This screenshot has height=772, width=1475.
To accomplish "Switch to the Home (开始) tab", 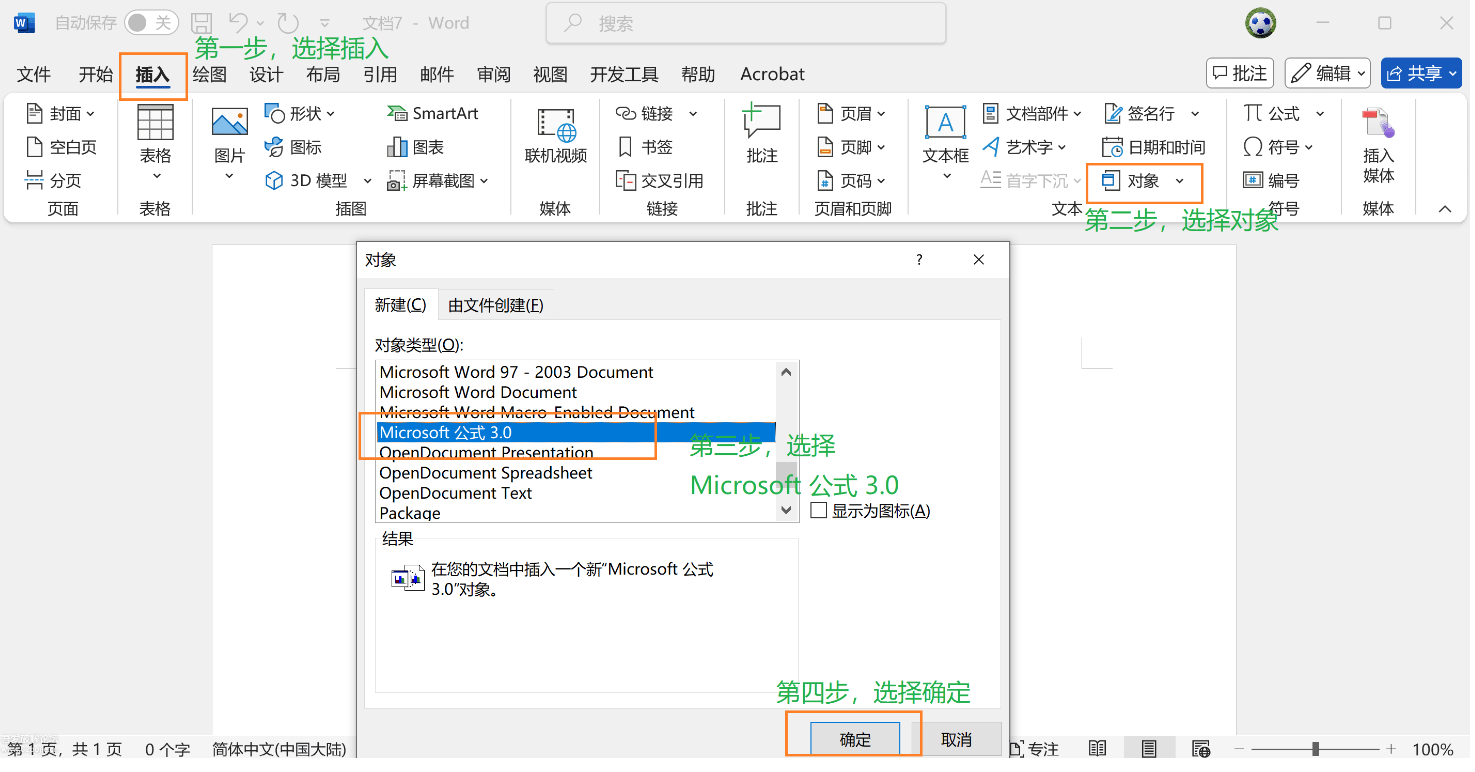I will 96,74.
